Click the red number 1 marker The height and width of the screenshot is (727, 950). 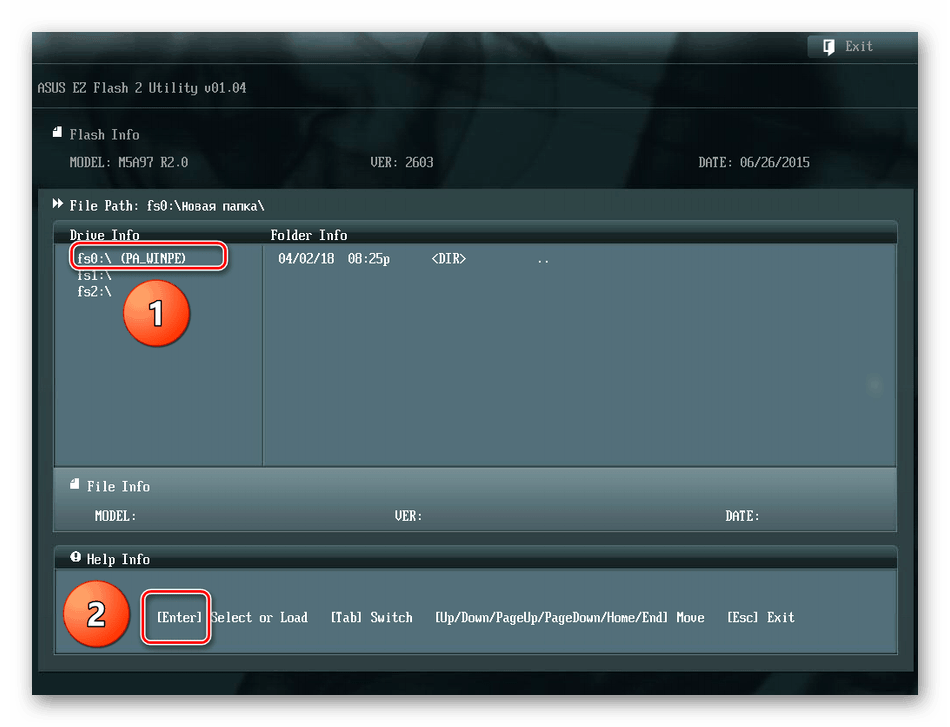tap(156, 313)
